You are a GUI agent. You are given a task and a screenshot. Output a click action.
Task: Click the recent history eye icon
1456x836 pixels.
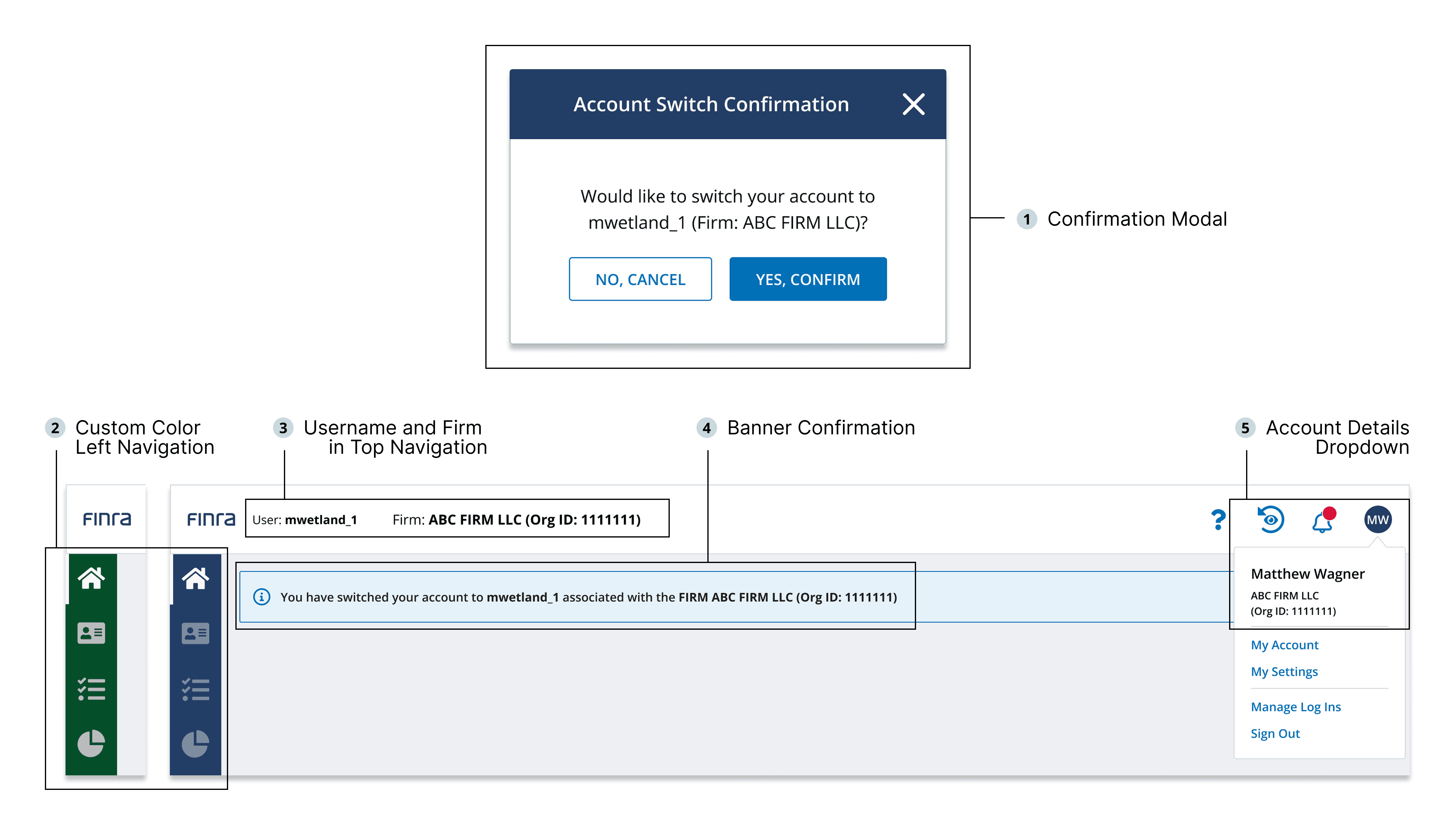(1271, 520)
